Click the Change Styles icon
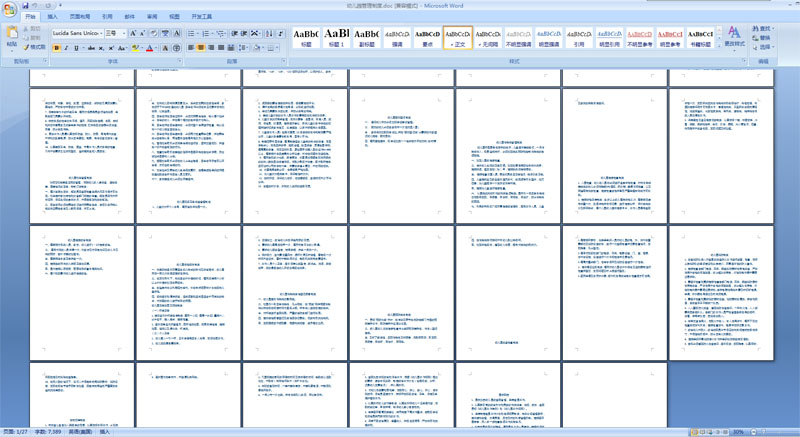This screenshot has height=437, width=800. [x=734, y=36]
